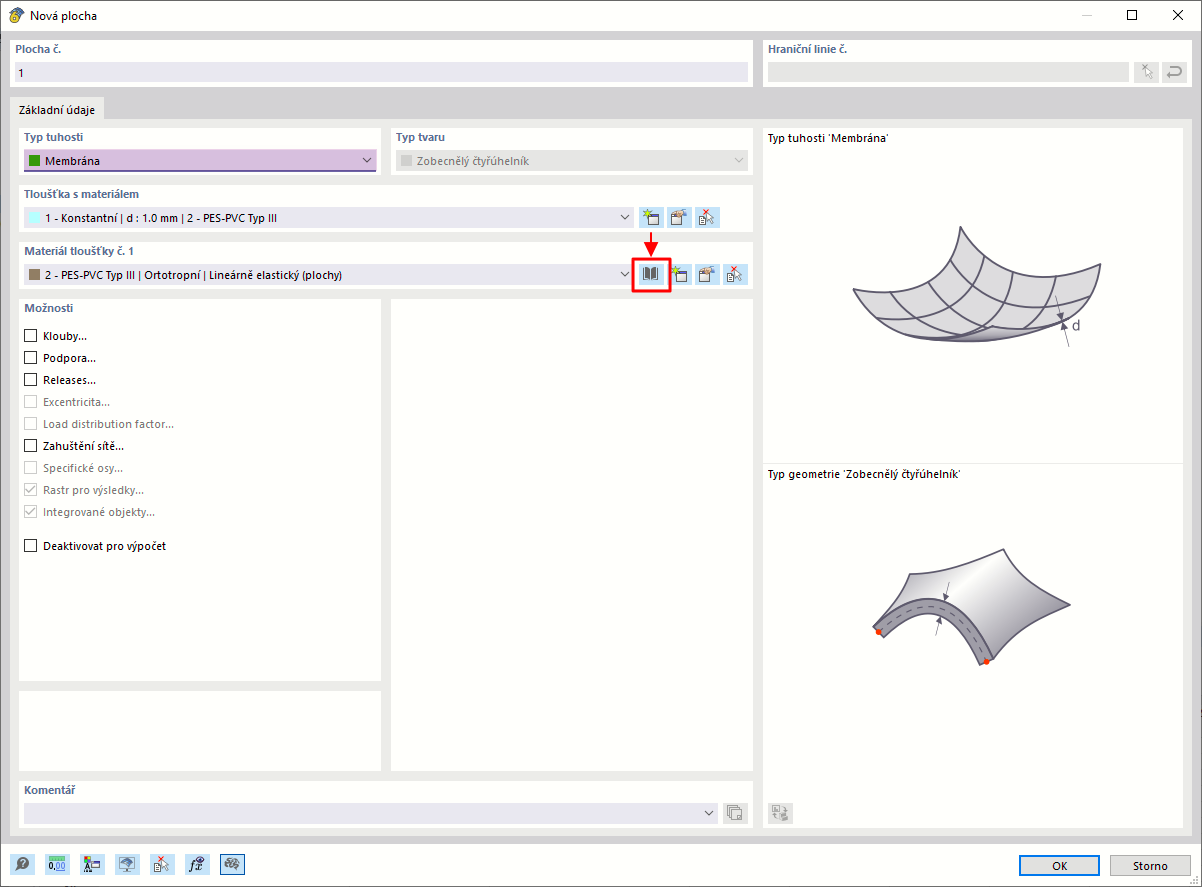The width and height of the screenshot is (1202, 887).
Task: Click the Rastr pro výsledky checkbox
Action: 31,490
